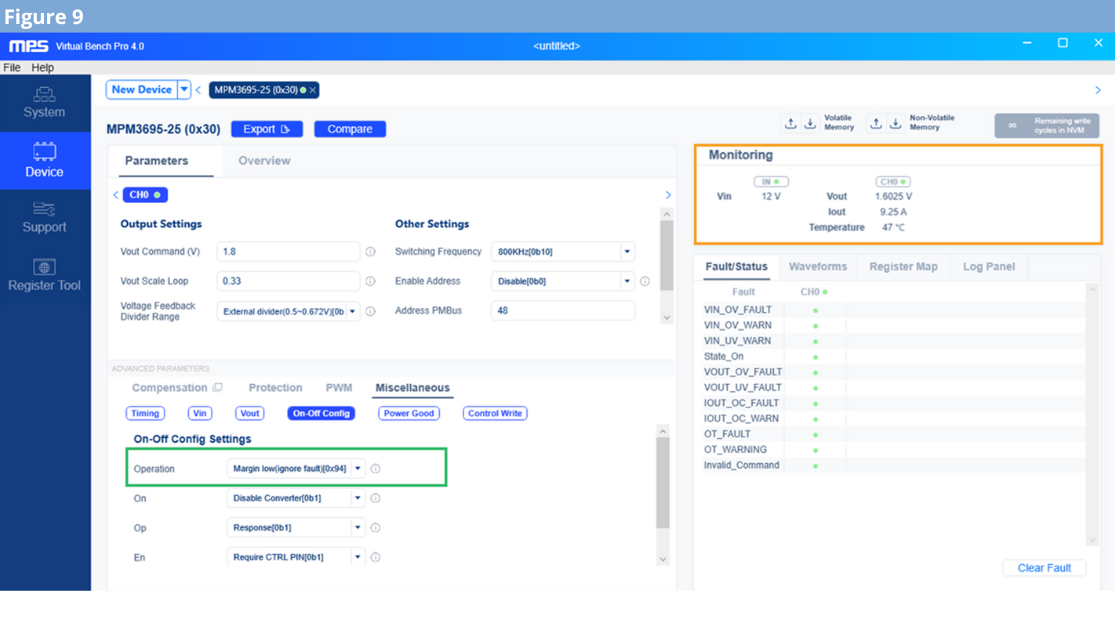Screen dimensions: 1115x628
Task: Click the download arrow icon for Volatile Memory
Action: pos(810,123)
